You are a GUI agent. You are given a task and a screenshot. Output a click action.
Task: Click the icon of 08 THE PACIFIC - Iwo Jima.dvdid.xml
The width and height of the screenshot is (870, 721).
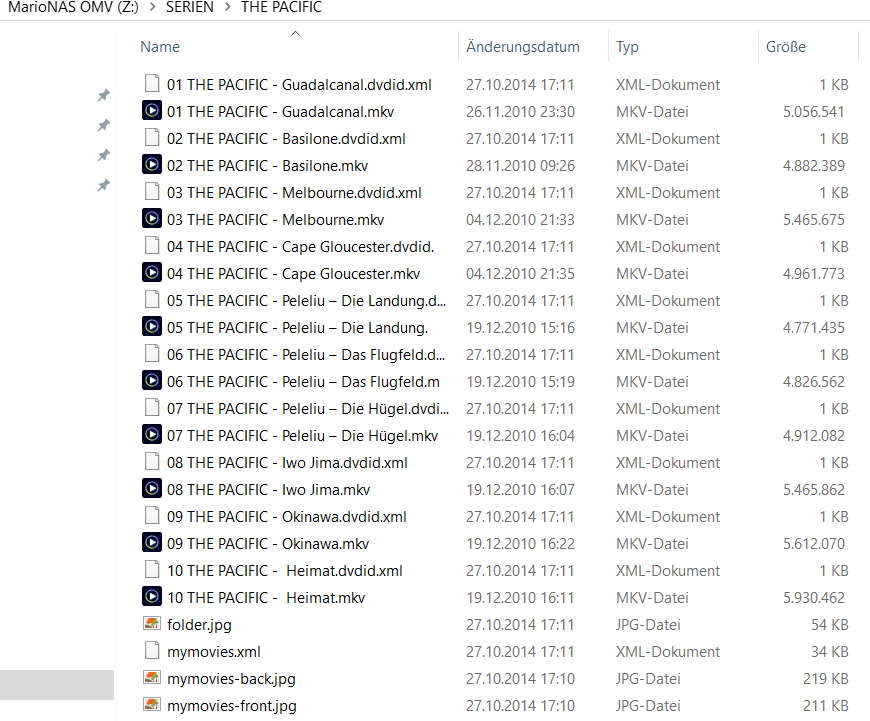point(151,461)
